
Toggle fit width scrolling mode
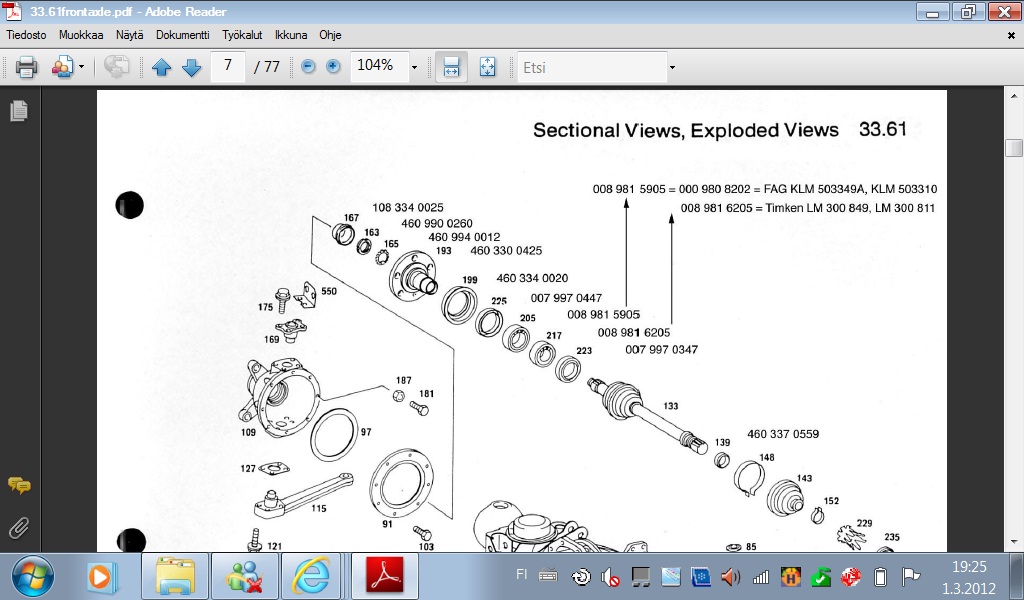point(451,67)
